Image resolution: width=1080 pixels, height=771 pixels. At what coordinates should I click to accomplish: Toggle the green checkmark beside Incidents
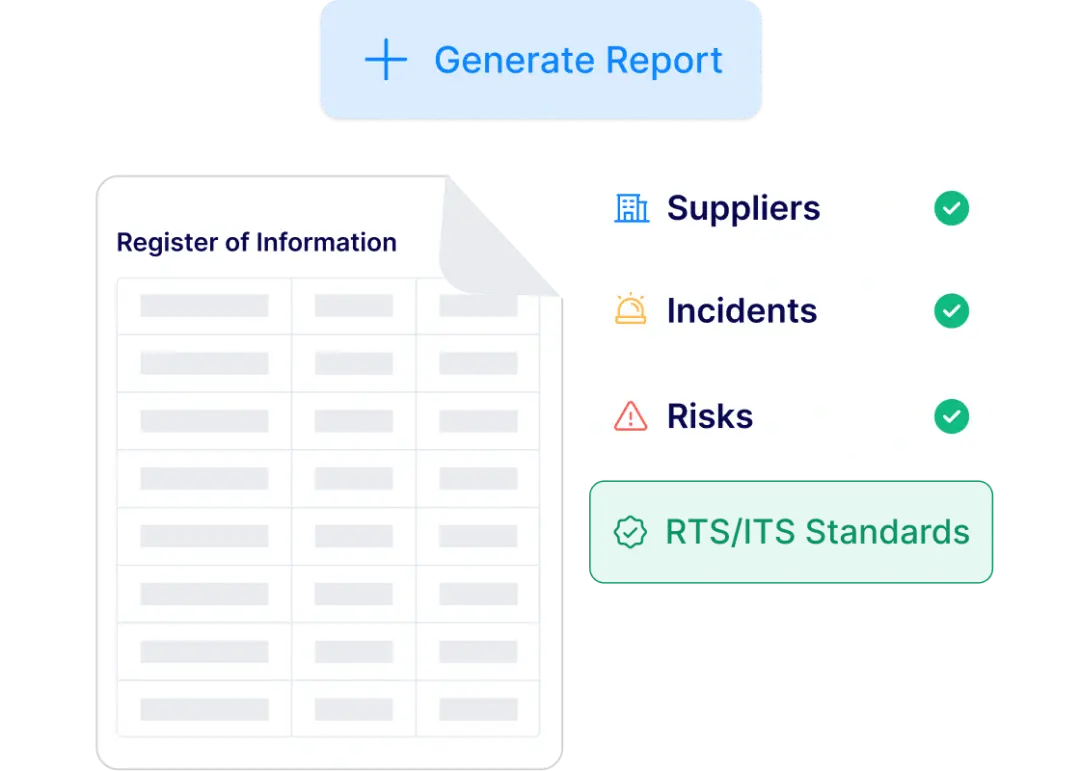point(951,312)
